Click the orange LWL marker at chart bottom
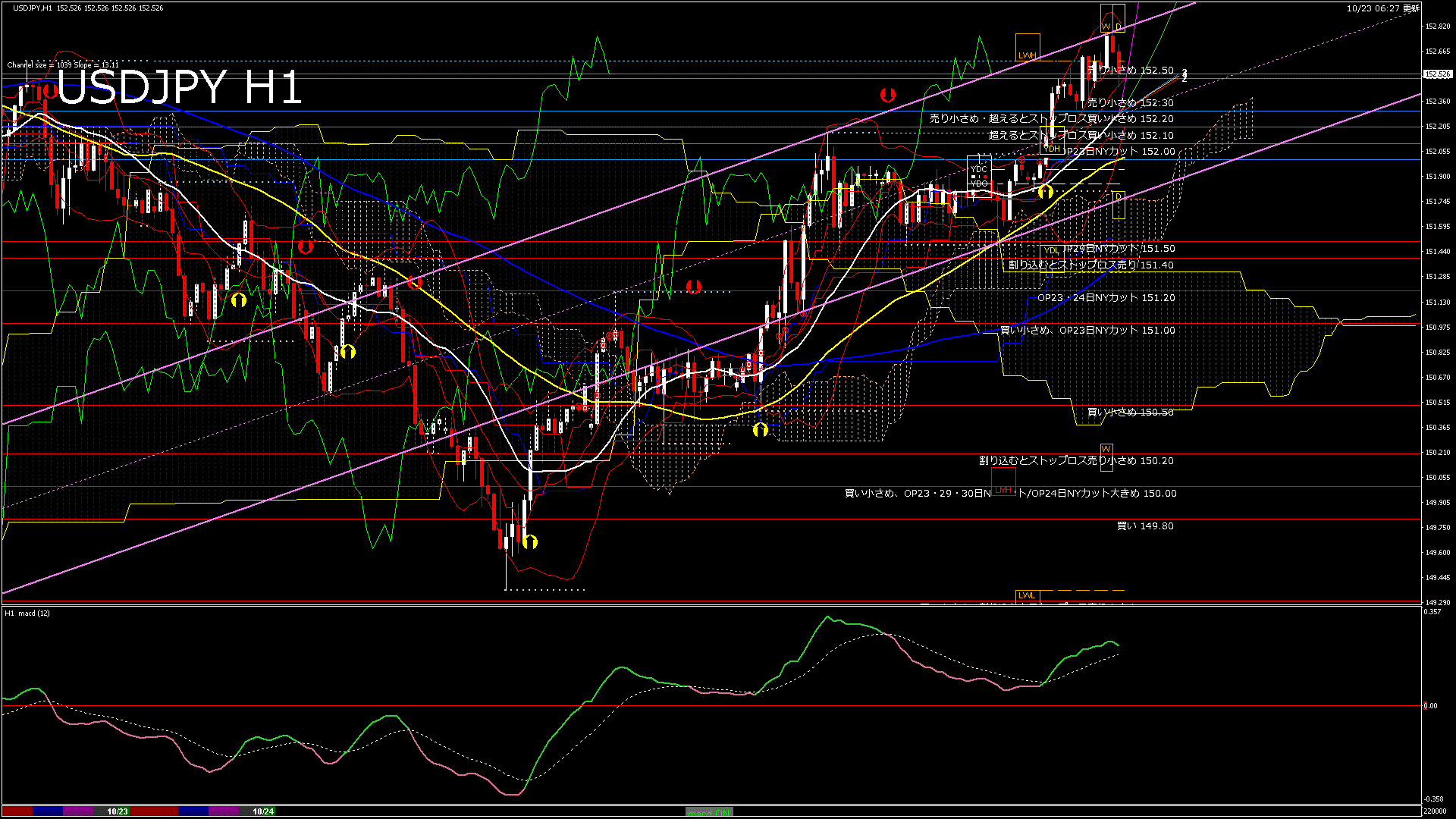The height and width of the screenshot is (819, 1456). point(1026,596)
